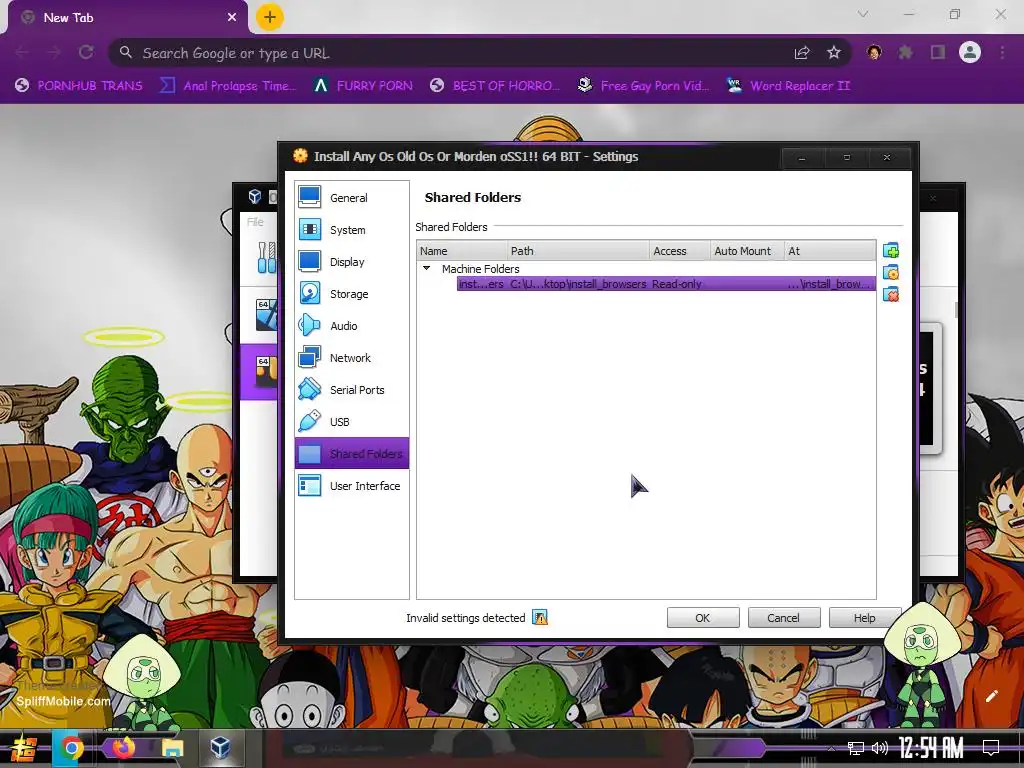Click the invalid settings warning icon

[x=539, y=617]
